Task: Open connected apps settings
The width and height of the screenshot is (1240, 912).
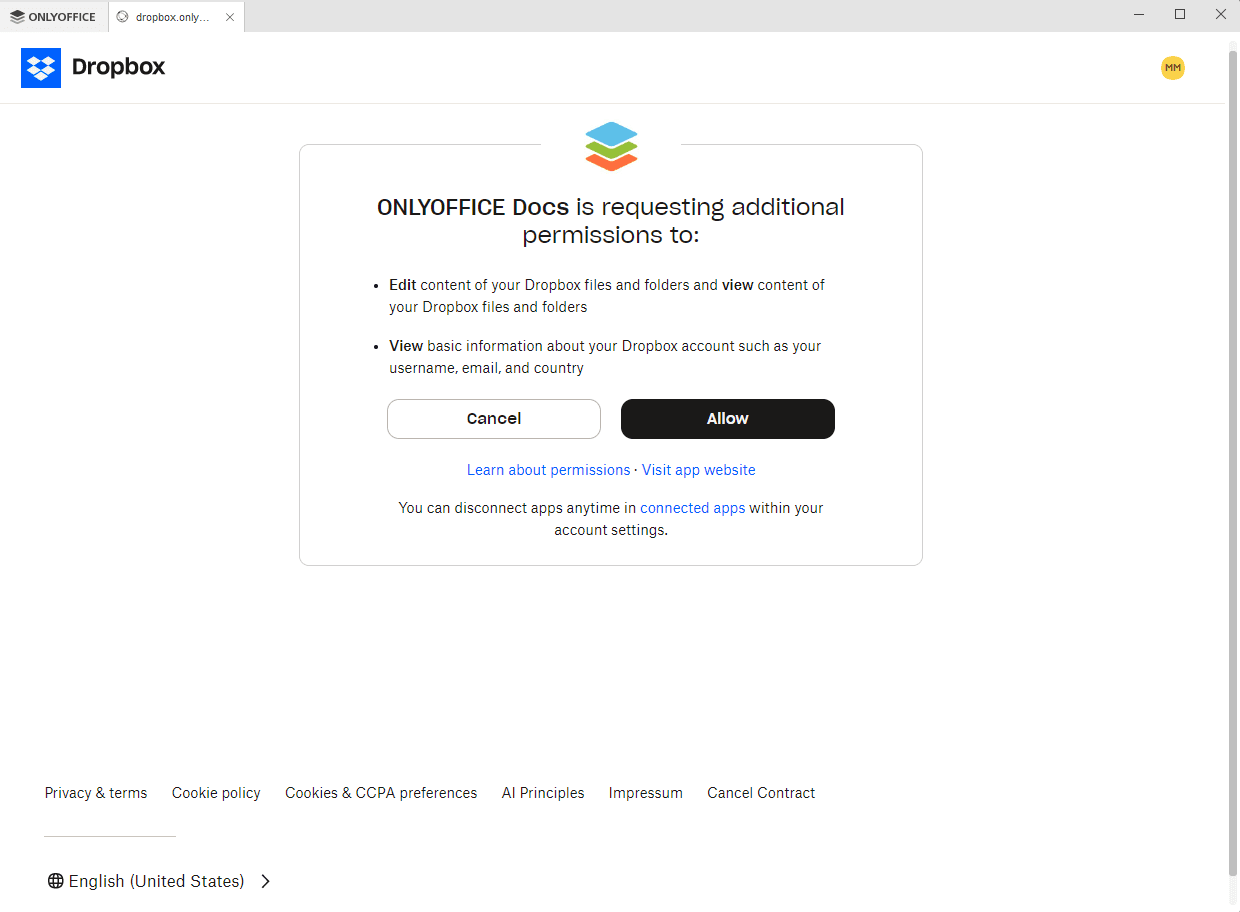Action: (x=692, y=507)
